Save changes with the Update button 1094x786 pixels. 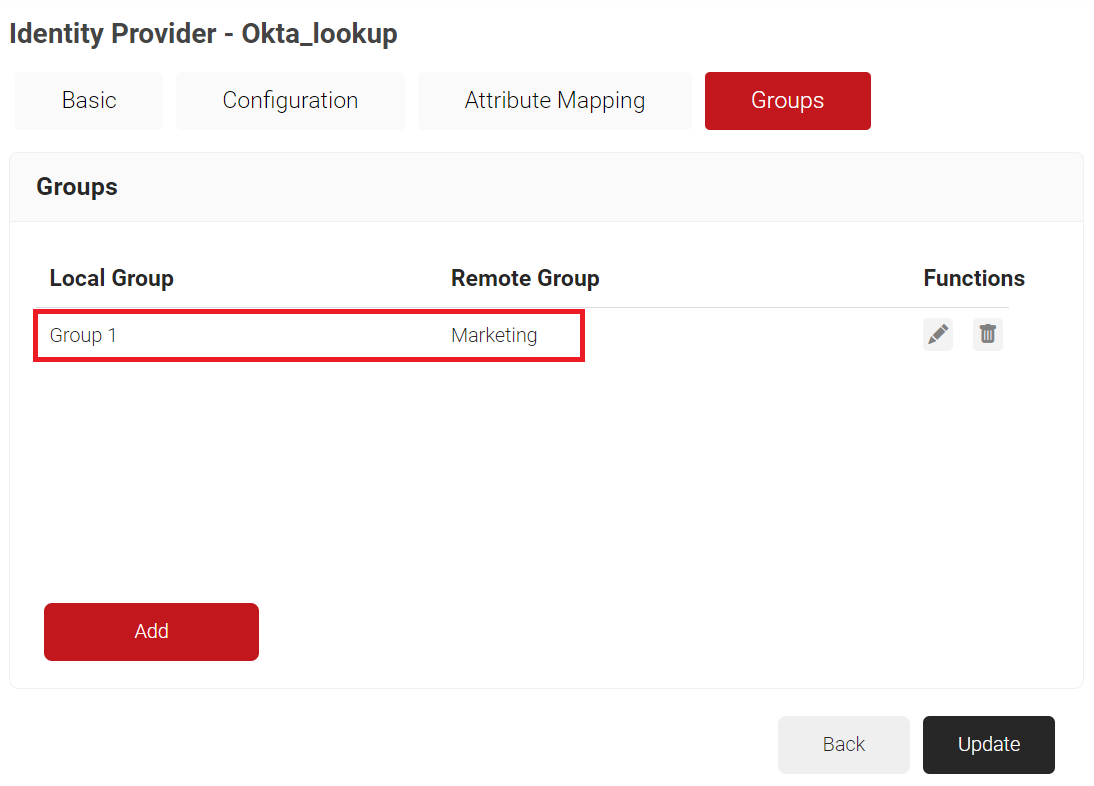[988, 745]
